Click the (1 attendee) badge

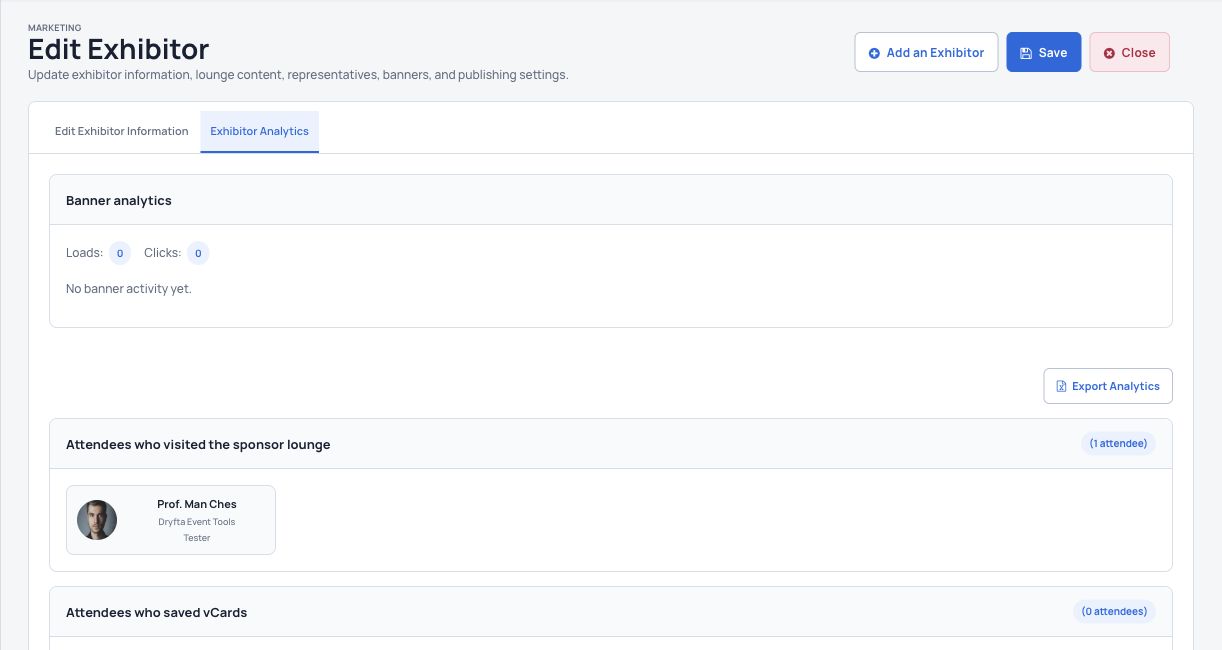click(x=1118, y=443)
